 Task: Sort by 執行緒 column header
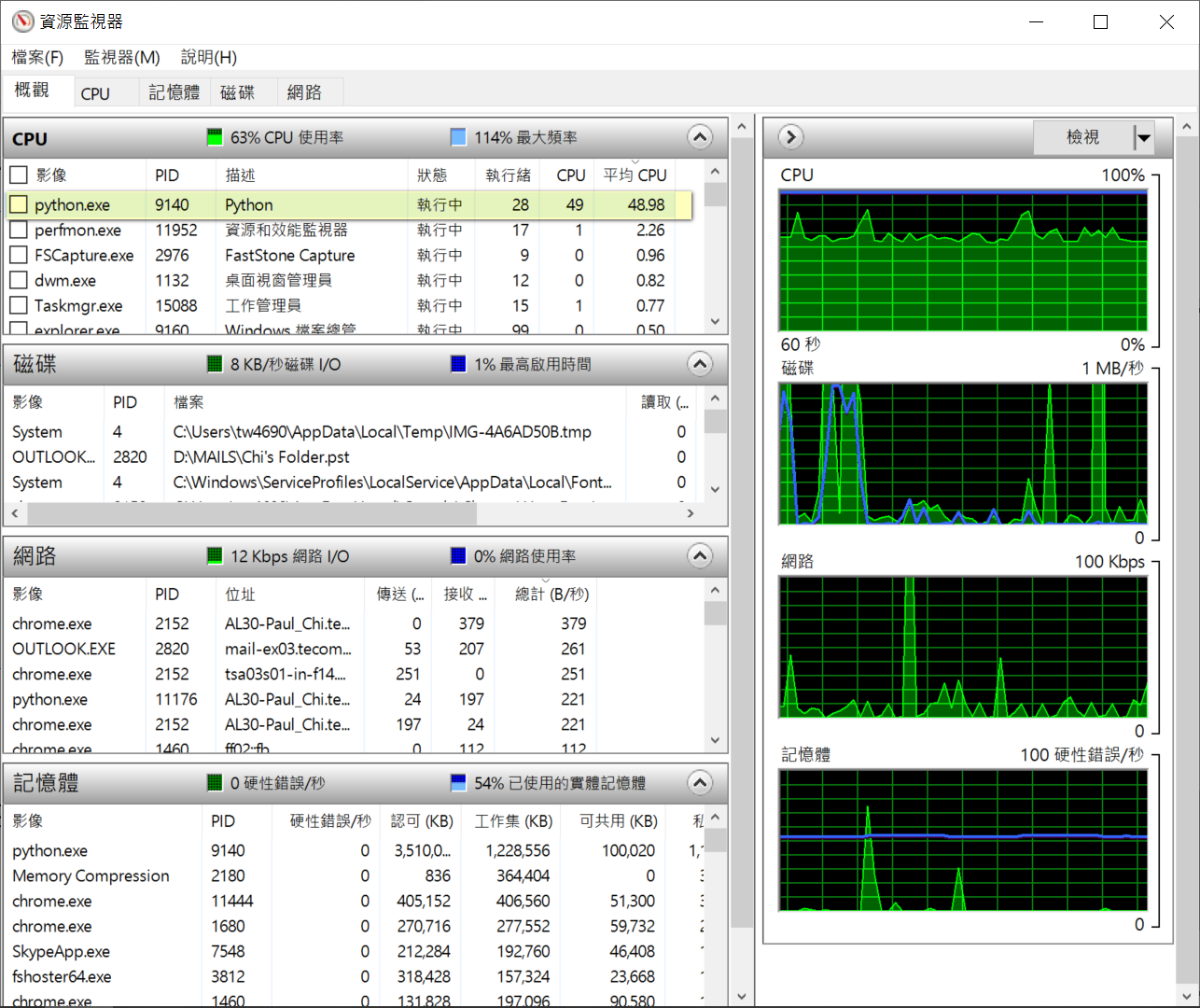(x=509, y=175)
